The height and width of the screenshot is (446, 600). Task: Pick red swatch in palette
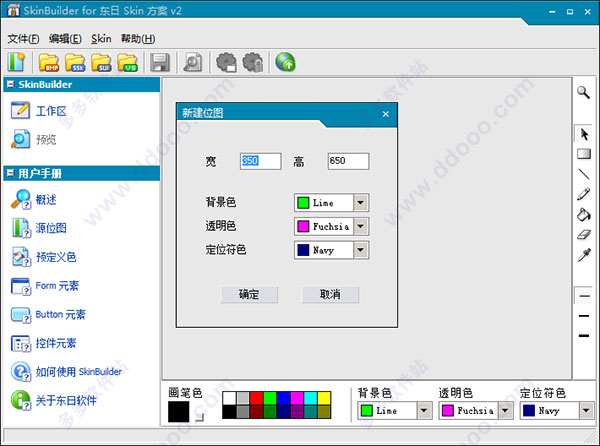(256, 398)
